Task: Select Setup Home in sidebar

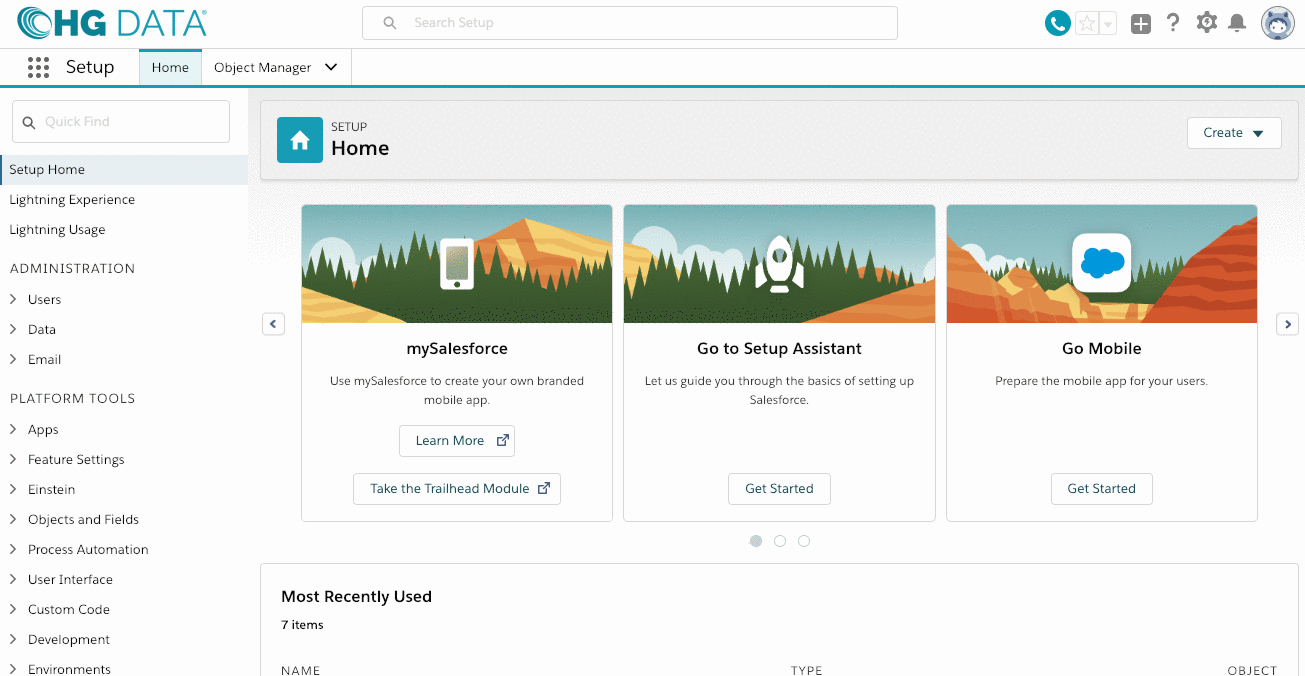Action: point(124,170)
